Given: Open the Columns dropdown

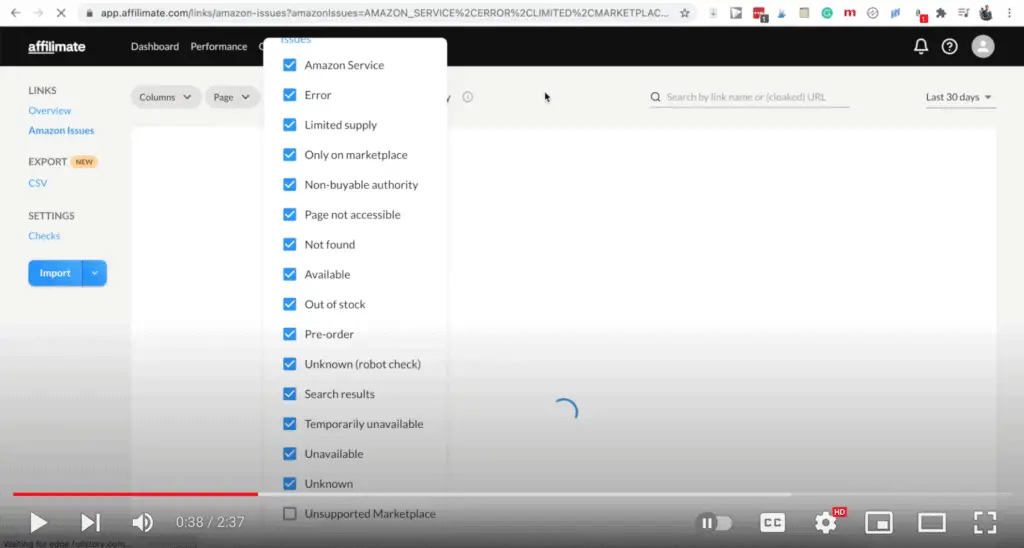Looking at the screenshot, I should coord(165,97).
